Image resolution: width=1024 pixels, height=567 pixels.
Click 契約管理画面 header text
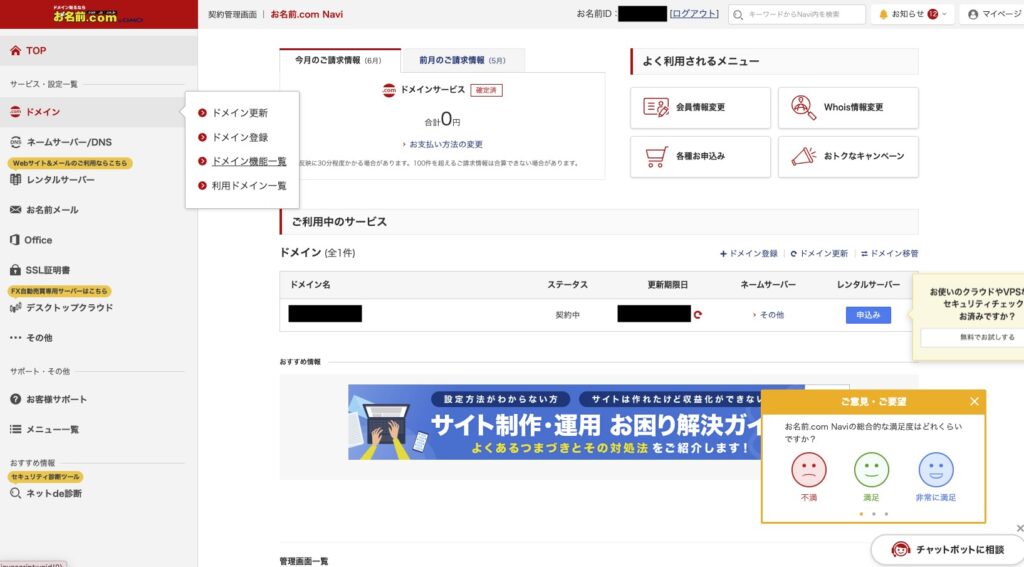[232, 14]
